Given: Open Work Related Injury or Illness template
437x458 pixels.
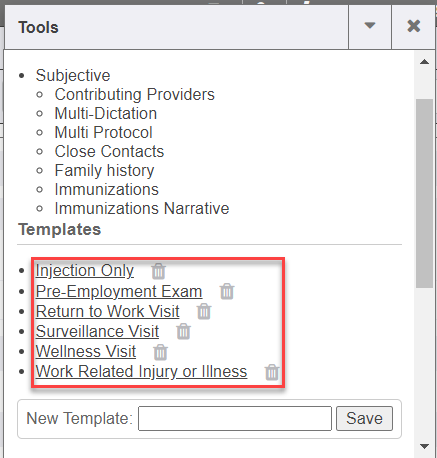Looking at the screenshot, I should (141, 371).
